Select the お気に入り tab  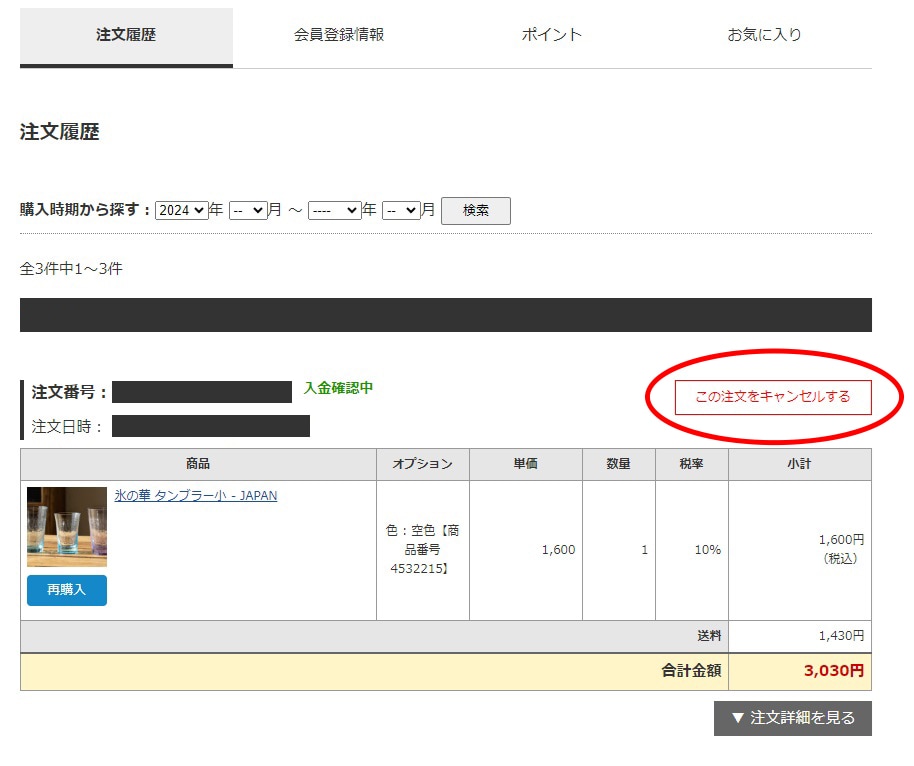[764, 35]
